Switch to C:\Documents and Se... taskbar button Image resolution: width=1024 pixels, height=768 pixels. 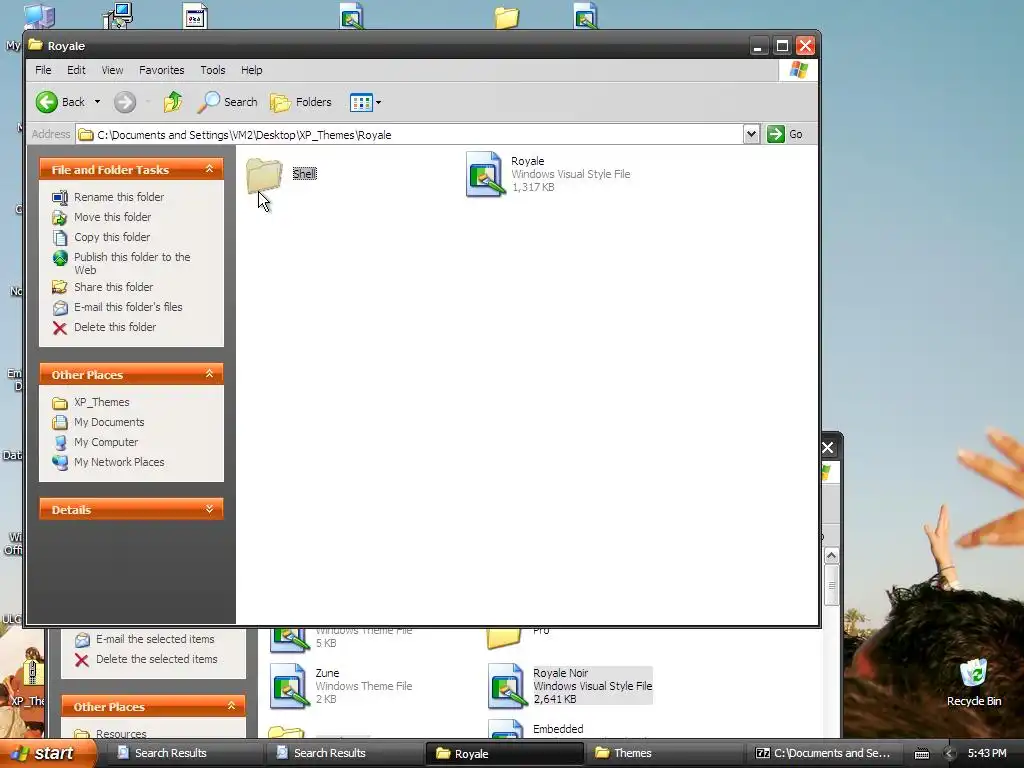click(x=824, y=753)
